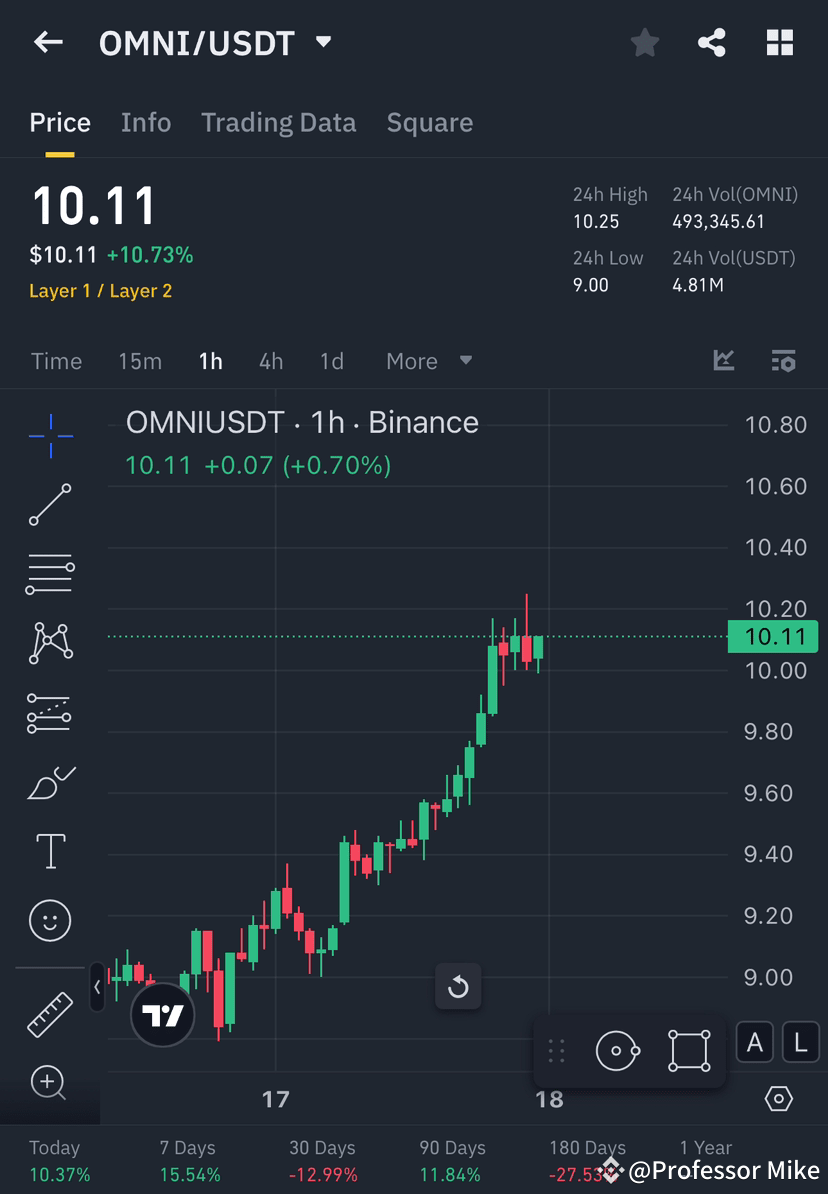This screenshot has height=1194, width=828.
Task: Click the 1 Year performance label
Action: [705, 1148]
